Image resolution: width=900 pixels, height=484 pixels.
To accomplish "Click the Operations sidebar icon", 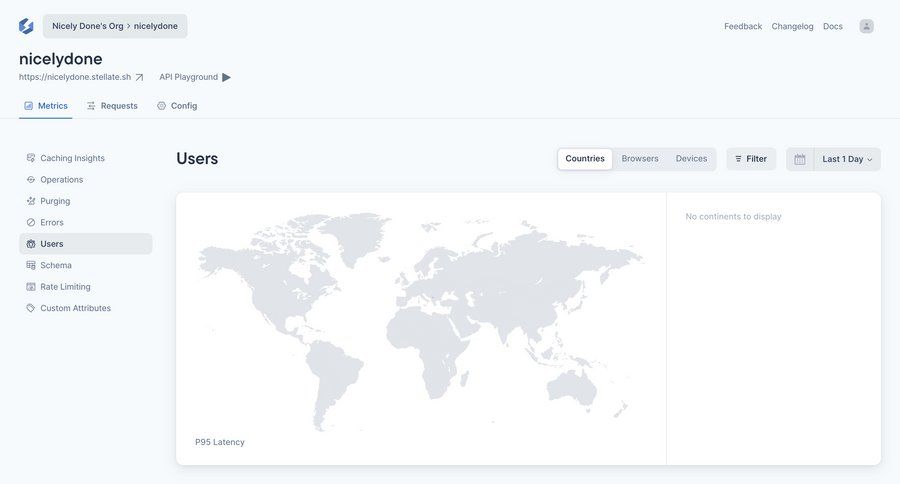I will point(31,180).
